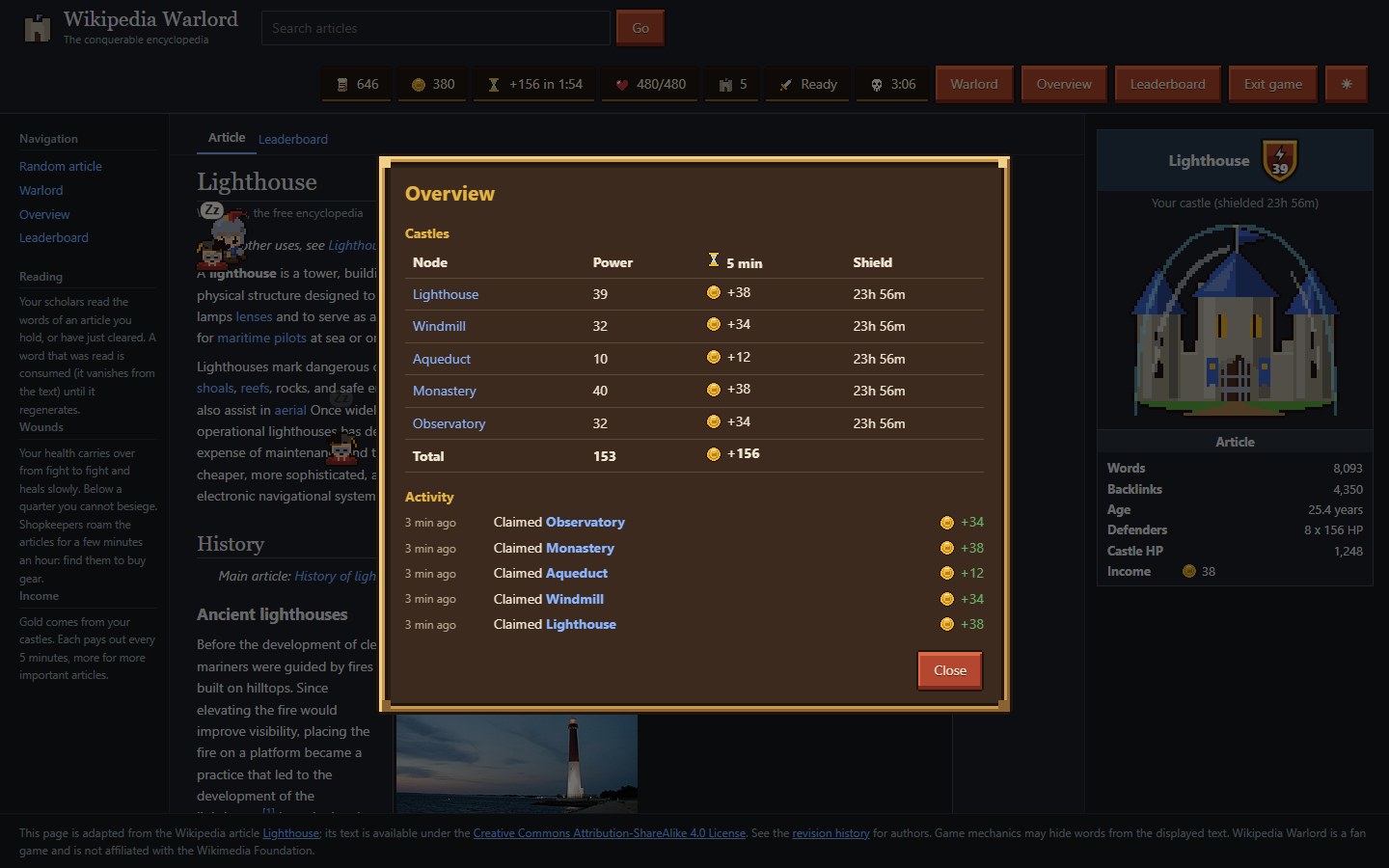Click the hourglass income timer +156 in 1:54
1389x868 pixels.
coord(535,84)
